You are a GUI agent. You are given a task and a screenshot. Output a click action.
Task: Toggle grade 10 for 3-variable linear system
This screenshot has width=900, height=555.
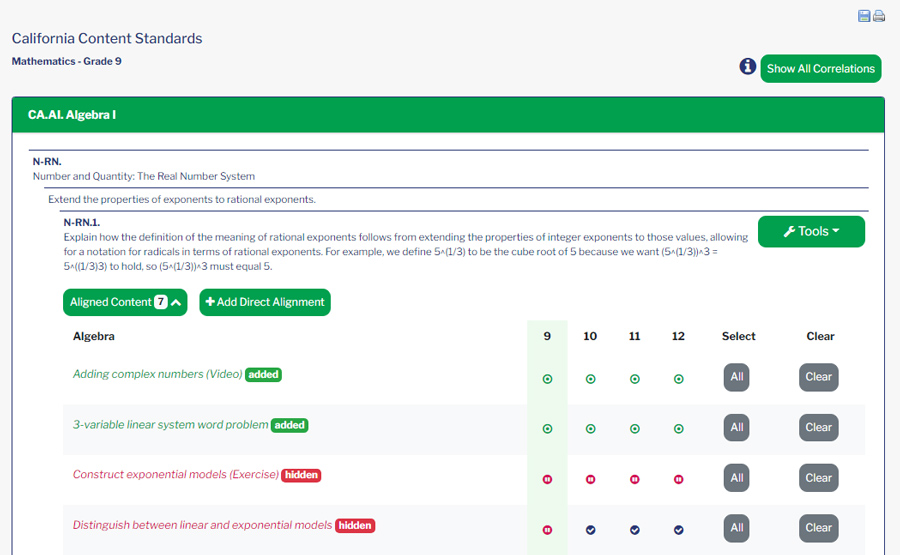(590, 429)
